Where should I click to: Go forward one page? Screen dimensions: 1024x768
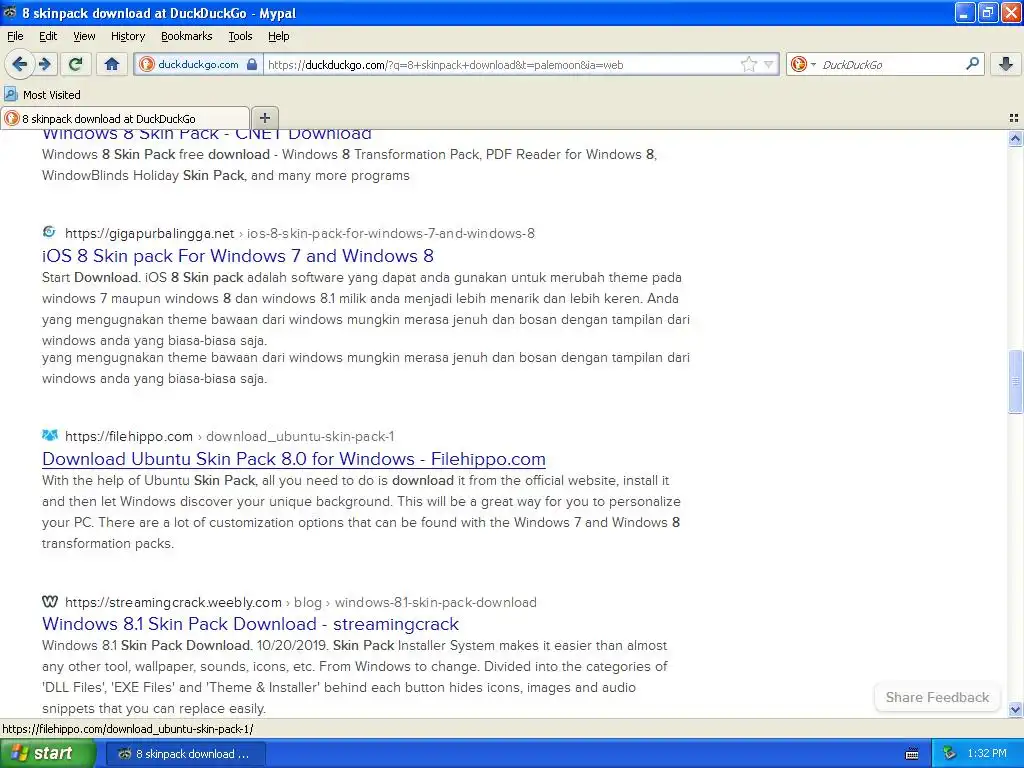click(44, 64)
